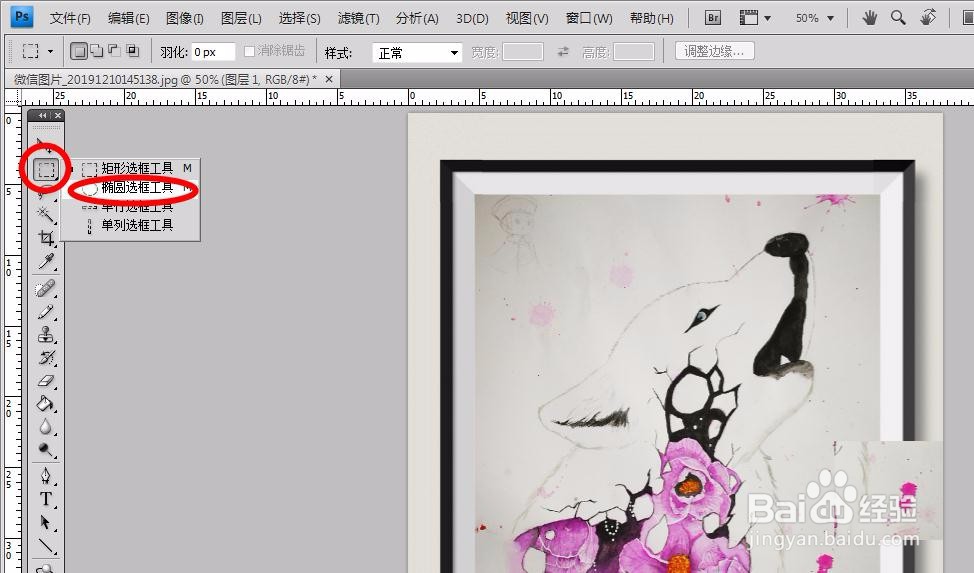This screenshot has height=573, width=974.
Task: Choose 椭圆选框工具 from flyout menu
Action: tap(137, 188)
